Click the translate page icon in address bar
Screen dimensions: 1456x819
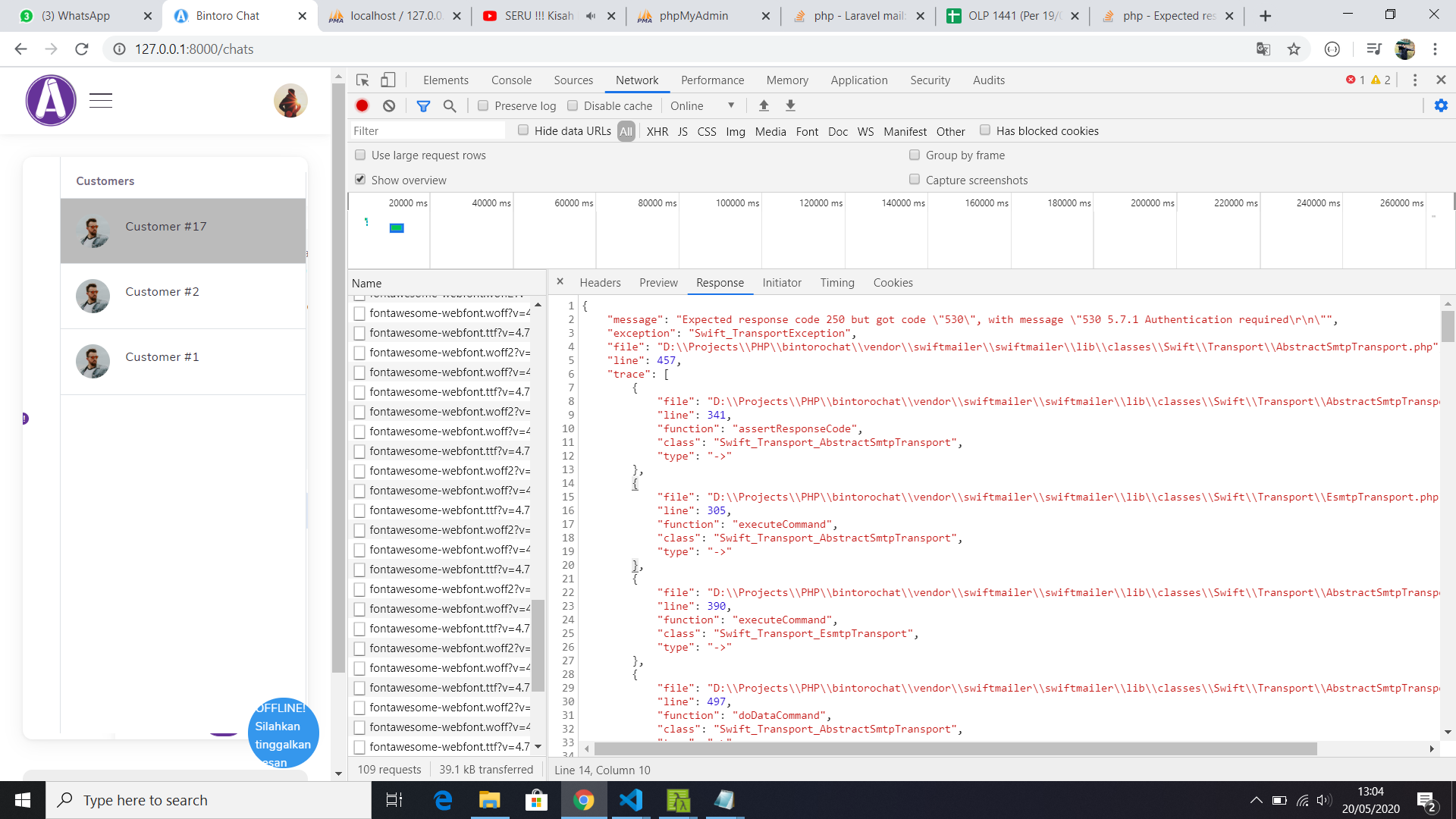[1263, 49]
